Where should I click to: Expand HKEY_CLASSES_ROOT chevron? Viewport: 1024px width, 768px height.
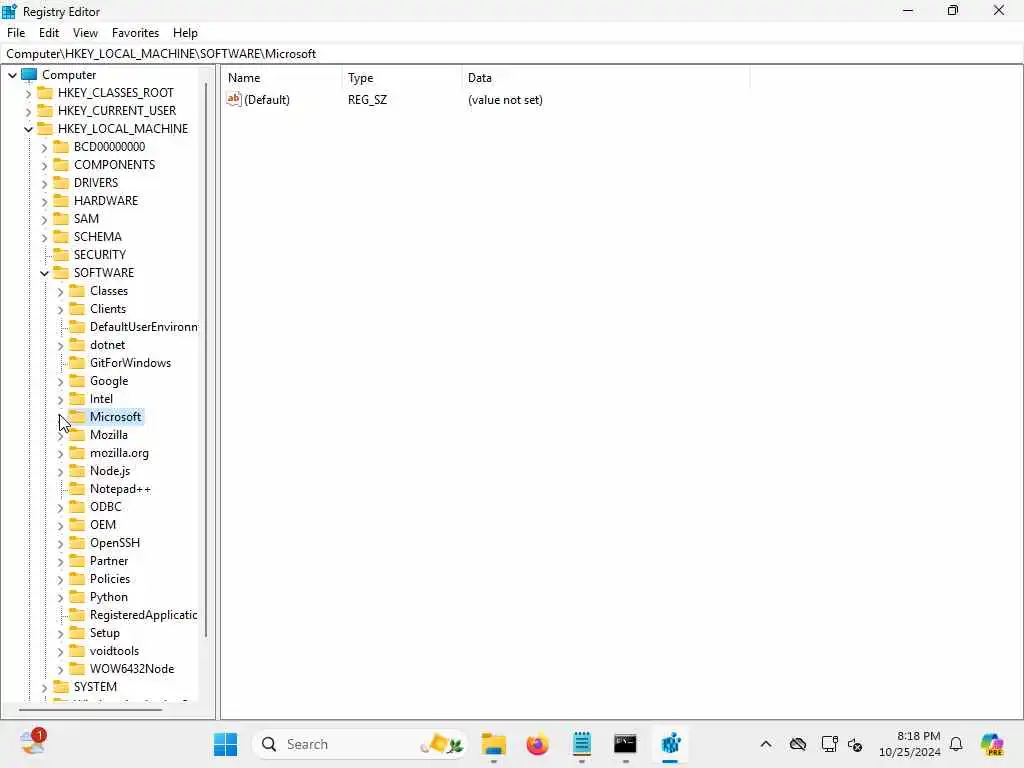[28, 93]
